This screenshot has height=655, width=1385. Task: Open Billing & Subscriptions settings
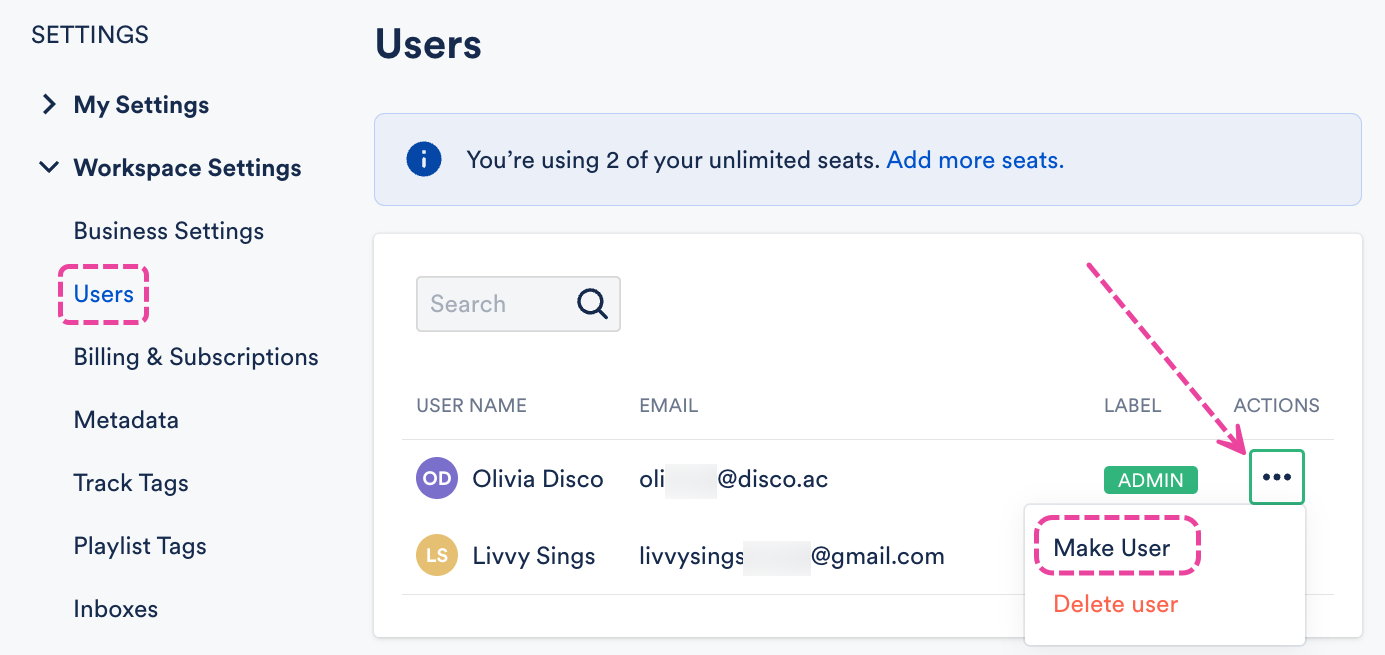pyautogui.click(x=196, y=357)
